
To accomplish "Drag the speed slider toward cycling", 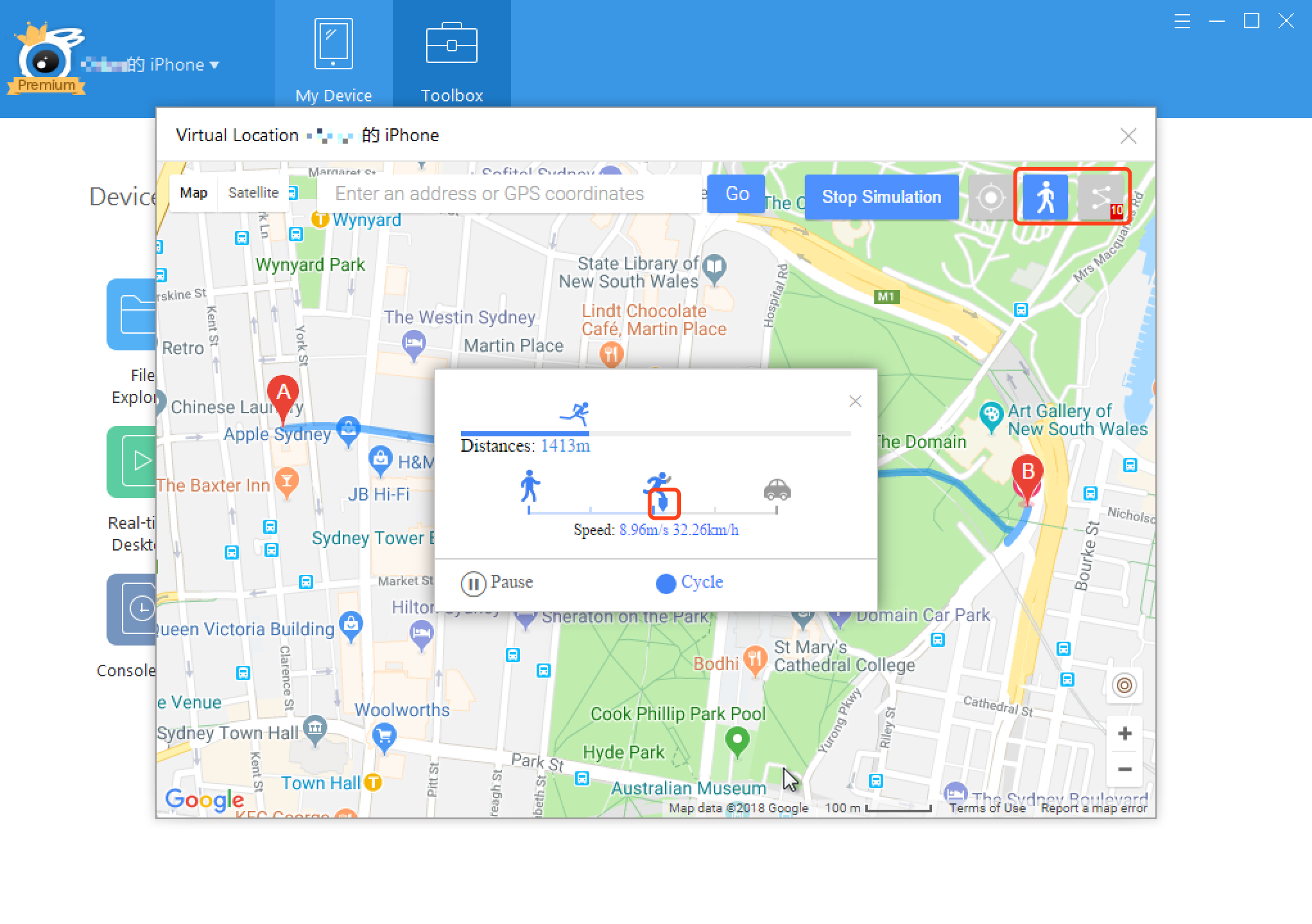I will pos(663,501).
